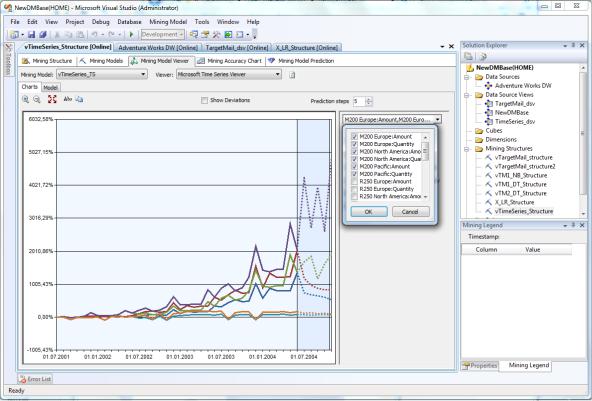Click the Solution Explorer icon in main toolbar

(194, 35)
